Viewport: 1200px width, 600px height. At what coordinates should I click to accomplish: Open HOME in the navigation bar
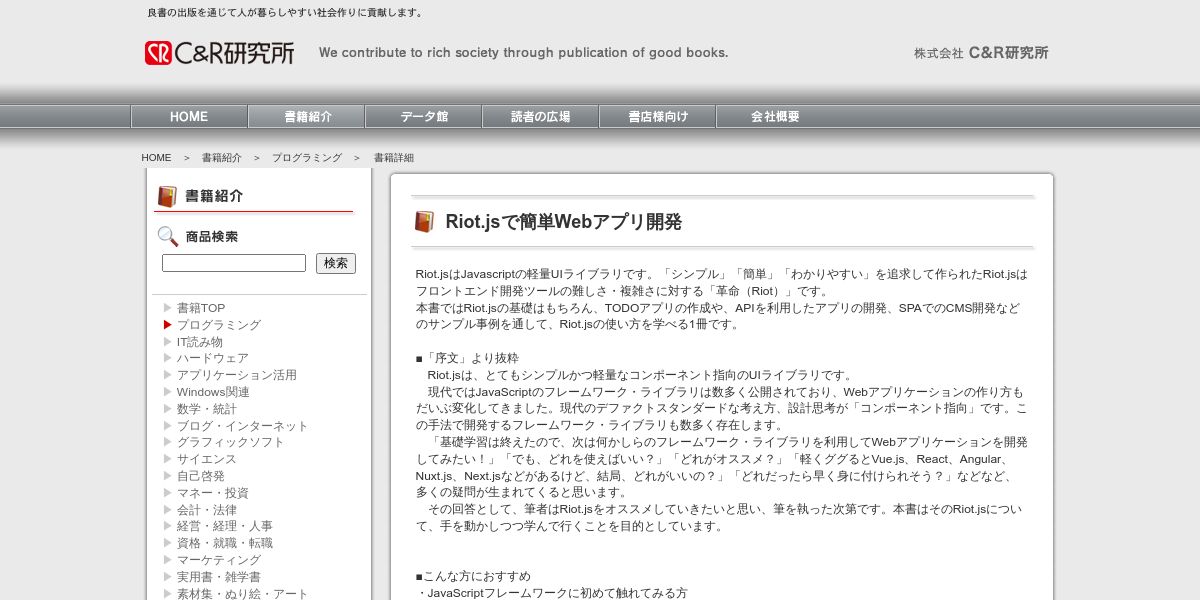[x=189, y=117]
